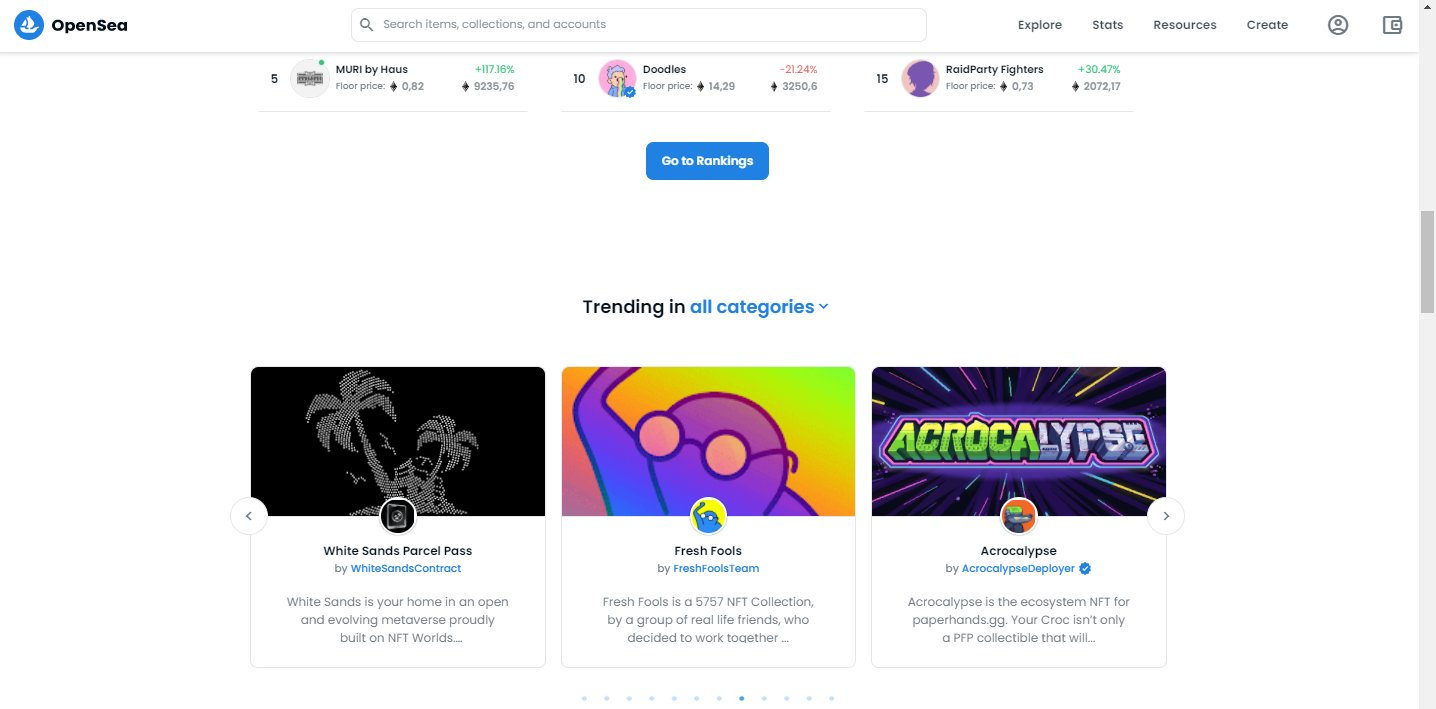Viewport: 1436px width, 709px height.
Task: Click the MURI by Haus collection avatar
Action: (310, 78)
